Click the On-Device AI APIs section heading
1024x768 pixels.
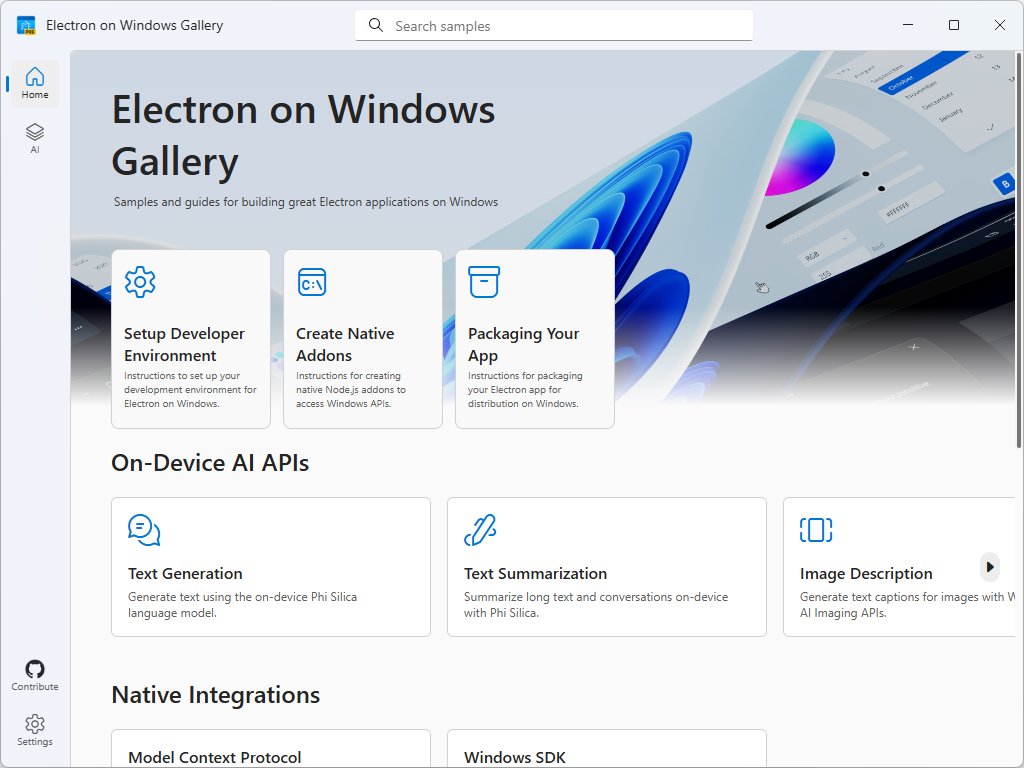[210, 462]
